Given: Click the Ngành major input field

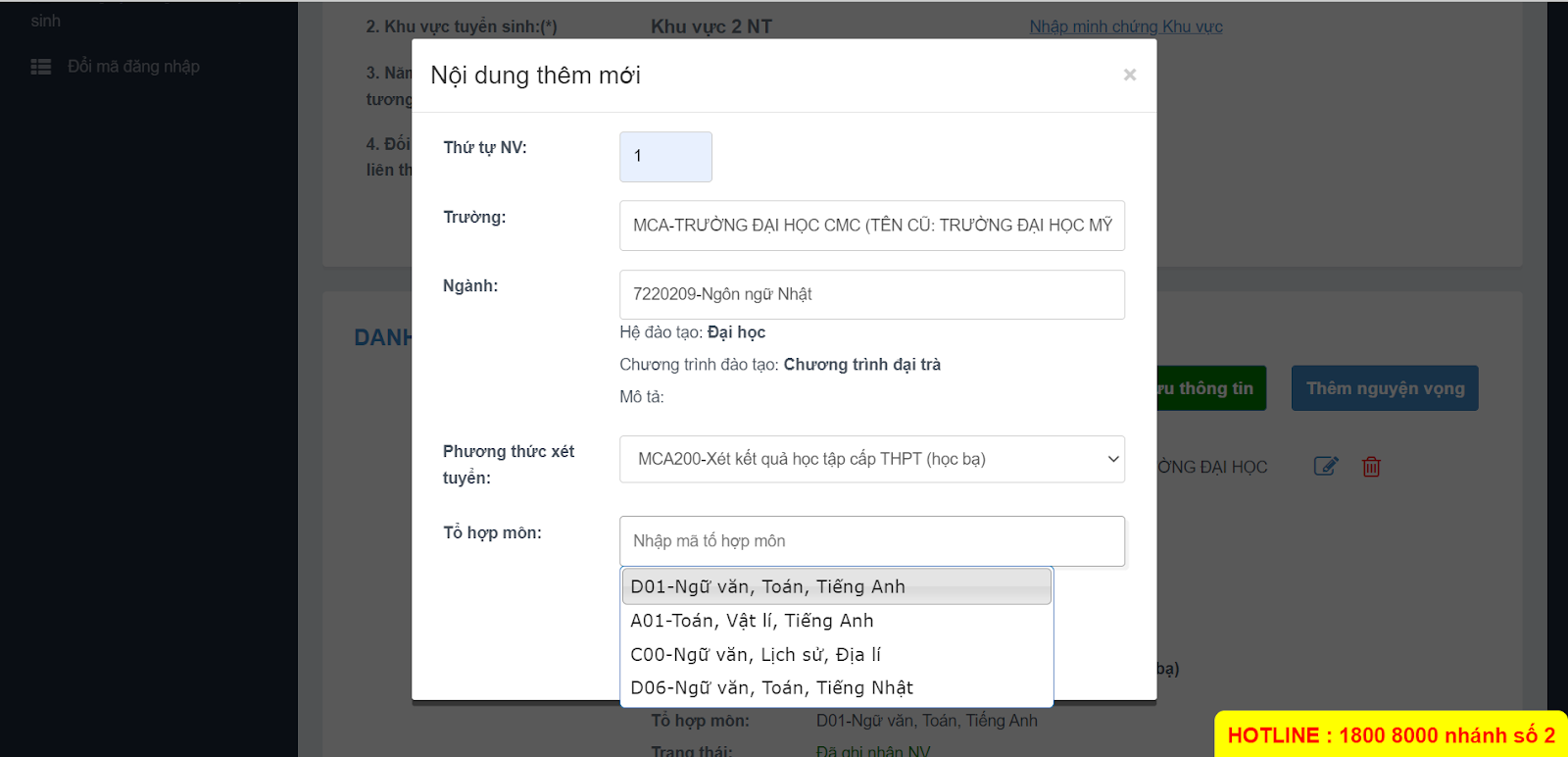Looking at the screenshot, I should [872, 294].
